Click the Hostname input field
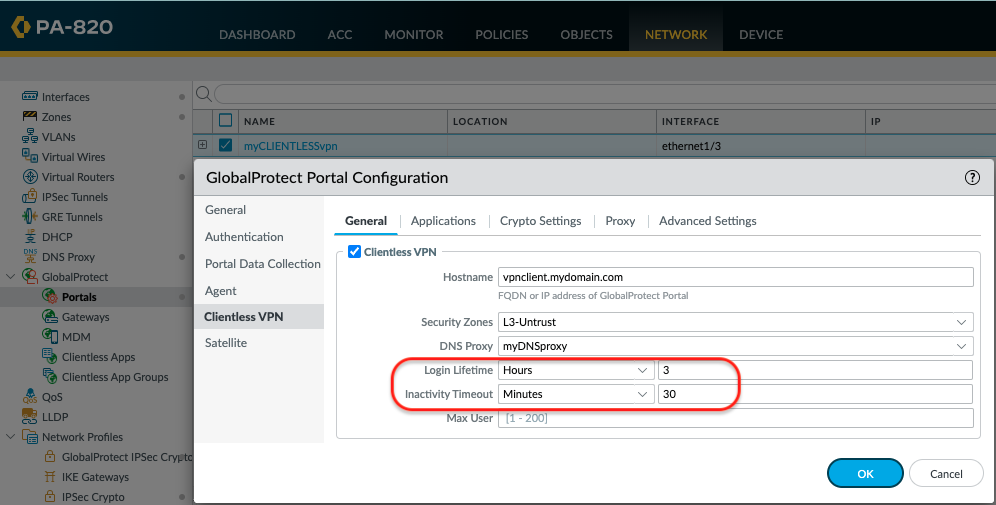Image resolution: width=996 pixels, height=505 pixels. coord(735,277)
